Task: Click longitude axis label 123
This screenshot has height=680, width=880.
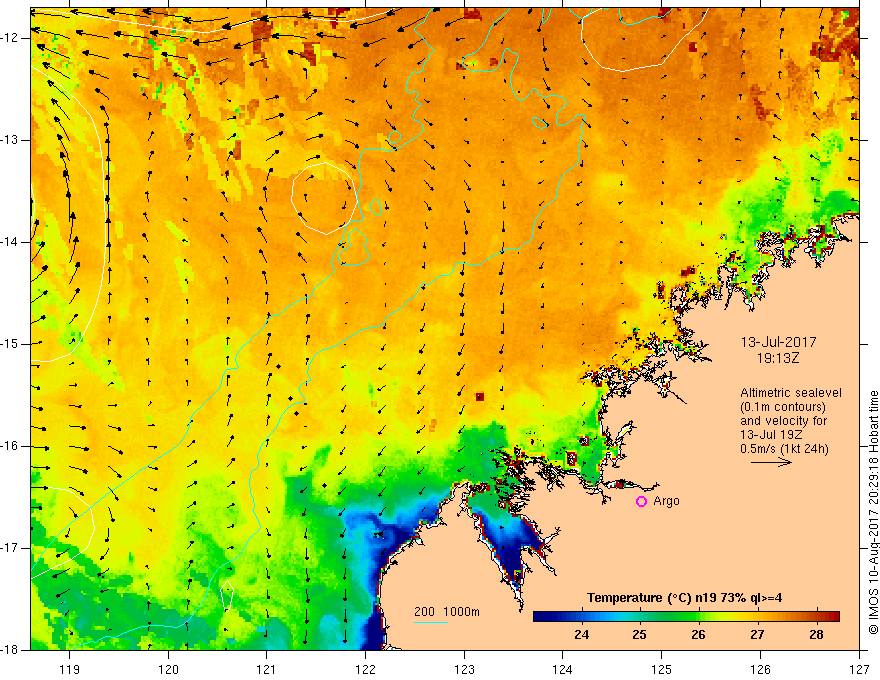Action: point(464,669)
